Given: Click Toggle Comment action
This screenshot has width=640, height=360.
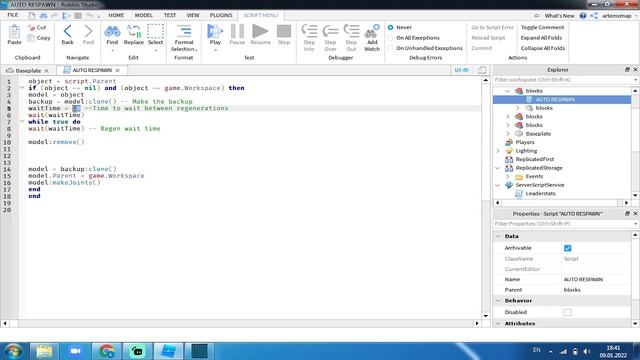Looking at the screenshot, I should pos(542,27).
